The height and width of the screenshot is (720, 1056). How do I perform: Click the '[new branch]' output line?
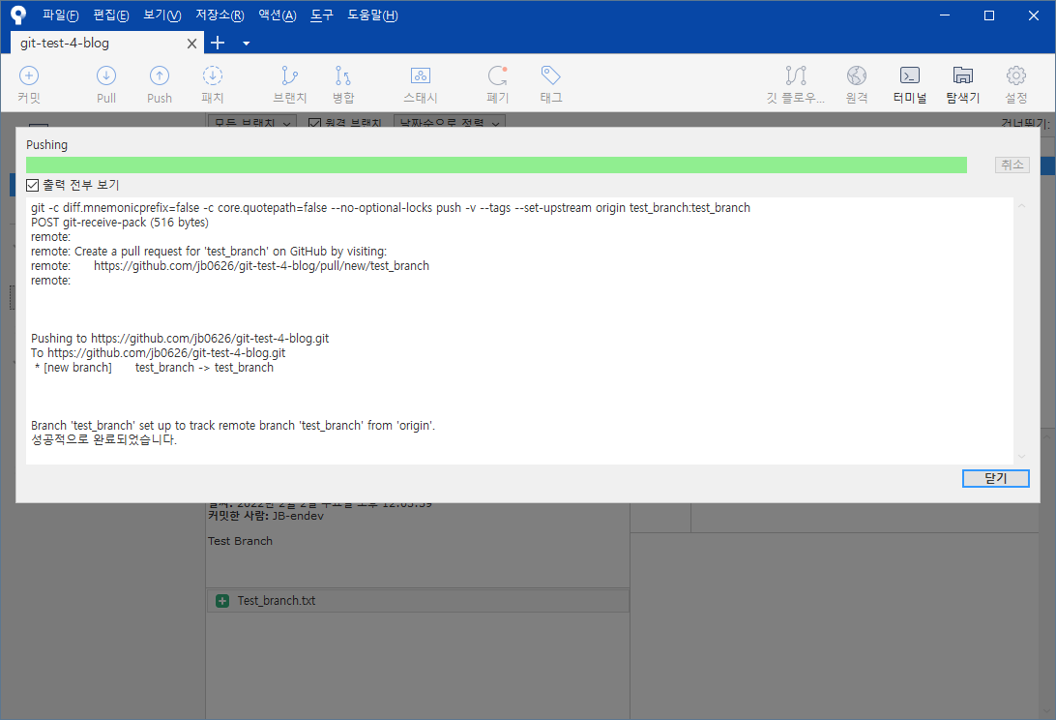coord(154,368)
